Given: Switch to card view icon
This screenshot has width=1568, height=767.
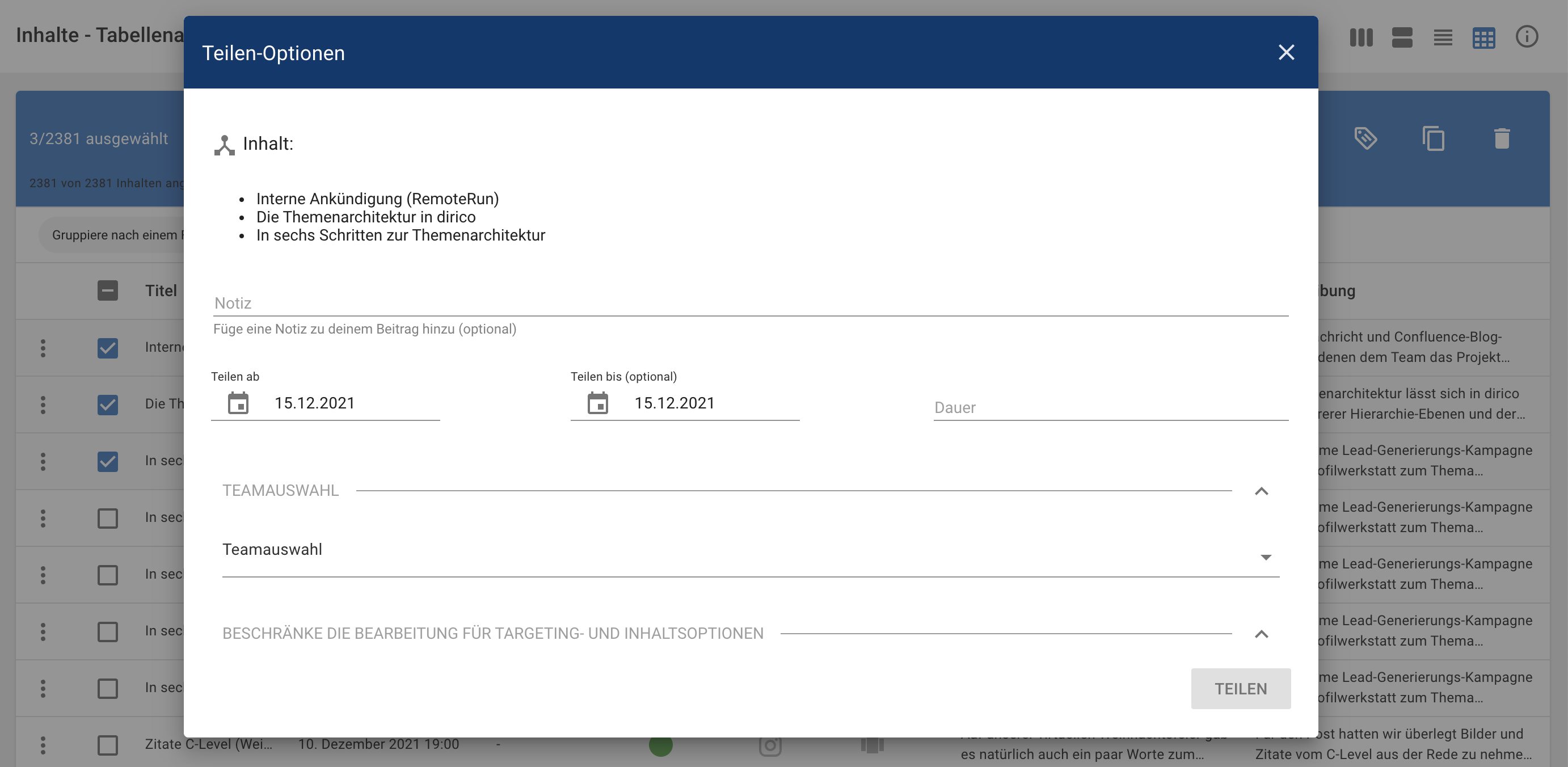Looking at the screenshot, I should point(1402,37).
